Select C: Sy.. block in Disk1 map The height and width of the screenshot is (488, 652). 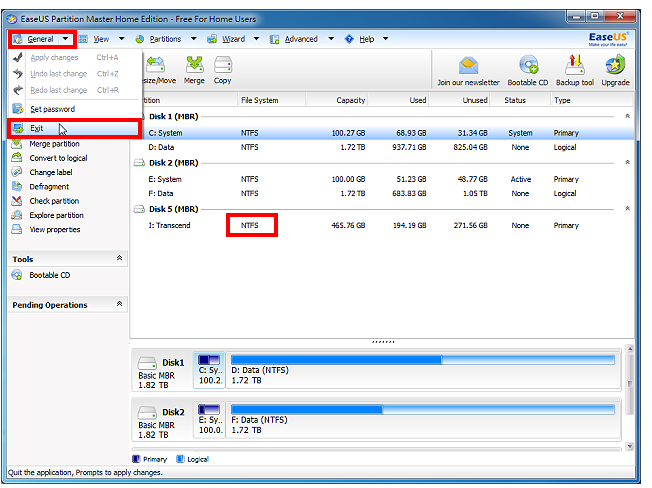click(210, 370)
